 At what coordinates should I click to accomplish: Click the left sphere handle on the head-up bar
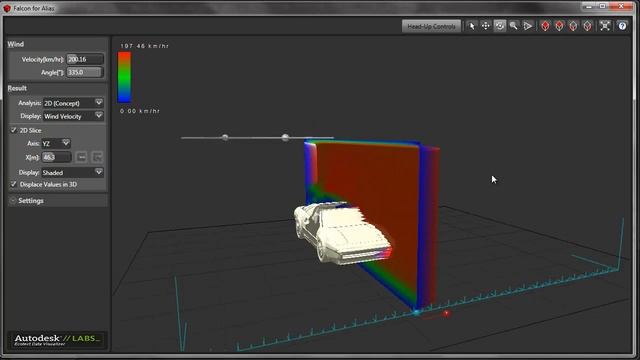pyautogui.click(x=225, y=138)
